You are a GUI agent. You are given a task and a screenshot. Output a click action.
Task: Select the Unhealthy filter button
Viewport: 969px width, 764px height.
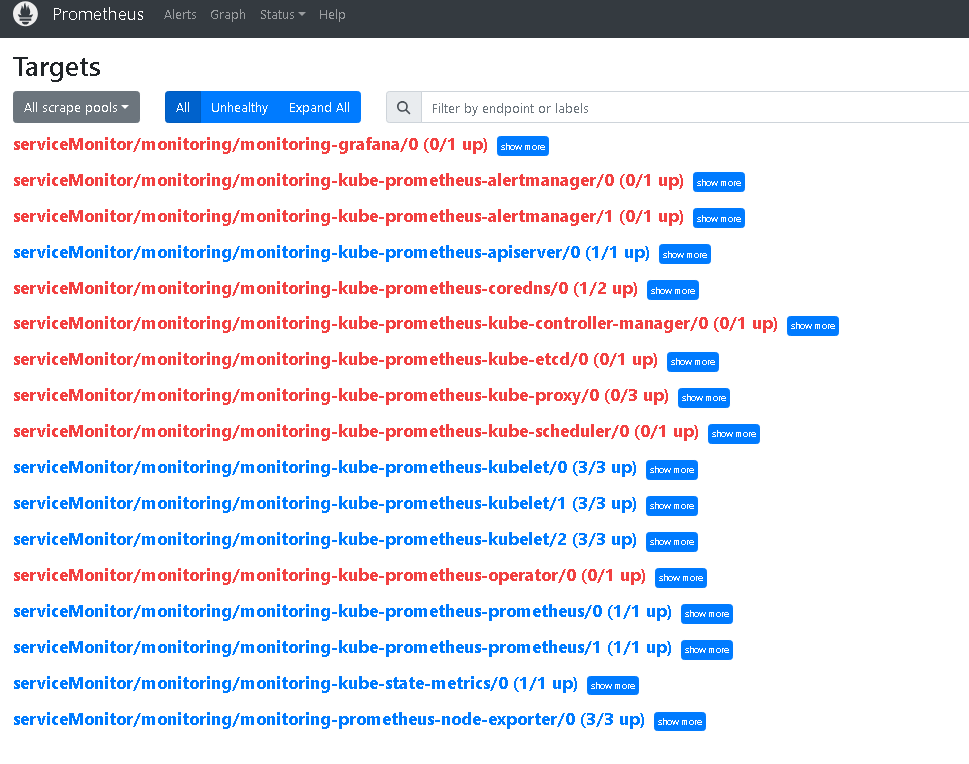(x=239, y=108)
